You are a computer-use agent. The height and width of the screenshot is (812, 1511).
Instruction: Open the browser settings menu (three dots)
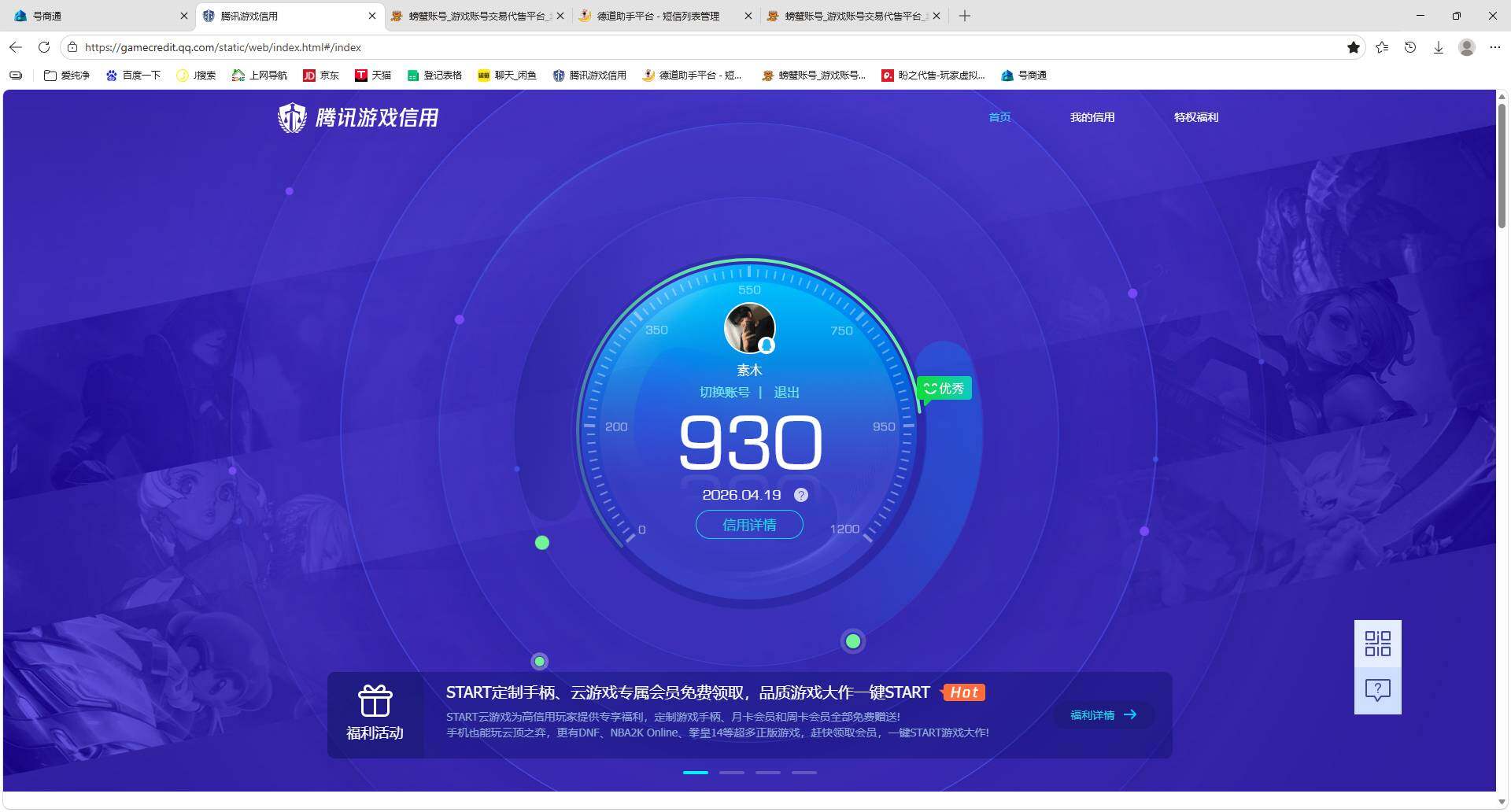[1495, 47]
